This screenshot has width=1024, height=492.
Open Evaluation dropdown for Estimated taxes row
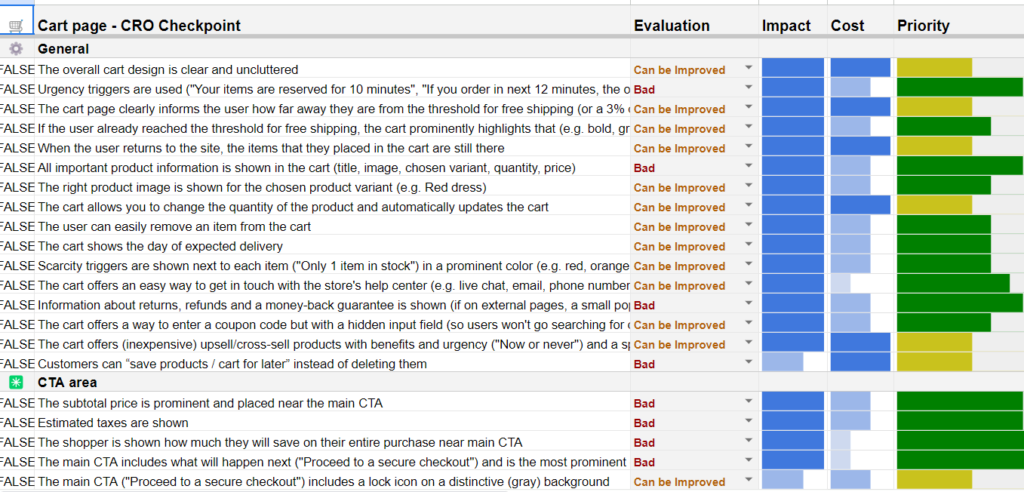748,423
